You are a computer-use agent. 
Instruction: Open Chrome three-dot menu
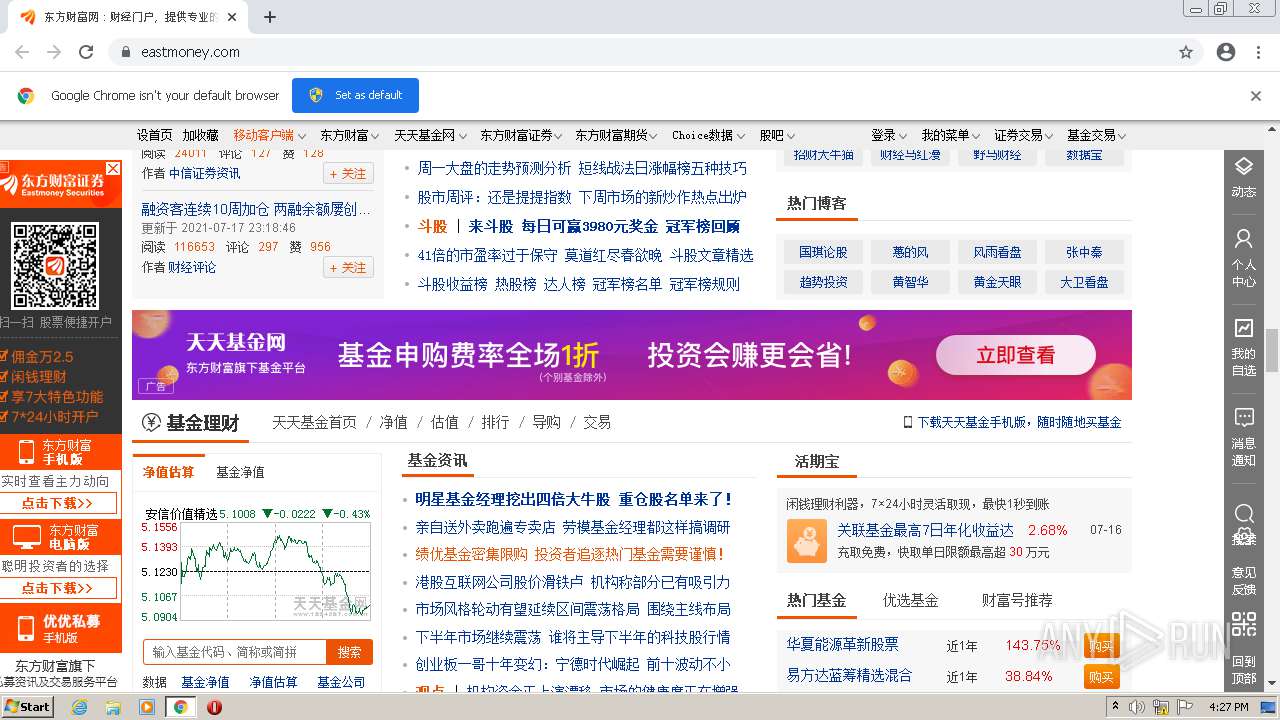pos(1256,52)
